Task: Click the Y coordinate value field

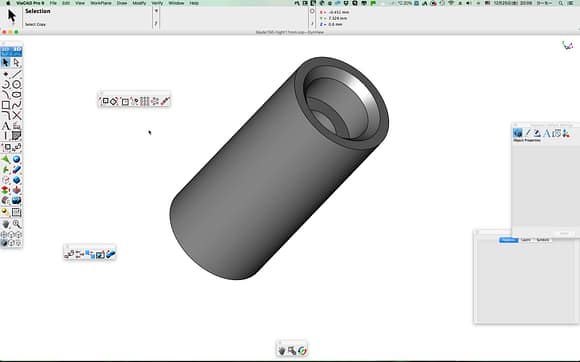Action: click(x=338, y=18)
